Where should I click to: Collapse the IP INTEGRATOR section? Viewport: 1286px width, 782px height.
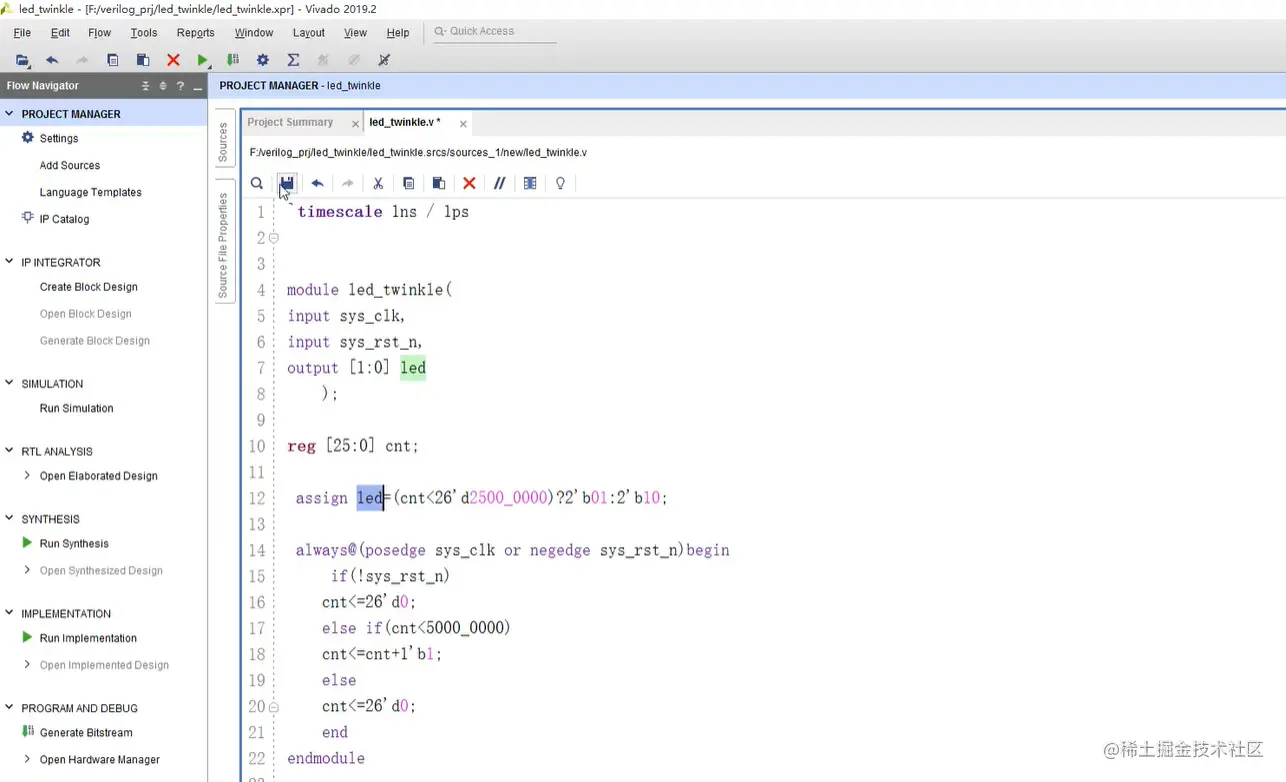(x=9, y=262)
